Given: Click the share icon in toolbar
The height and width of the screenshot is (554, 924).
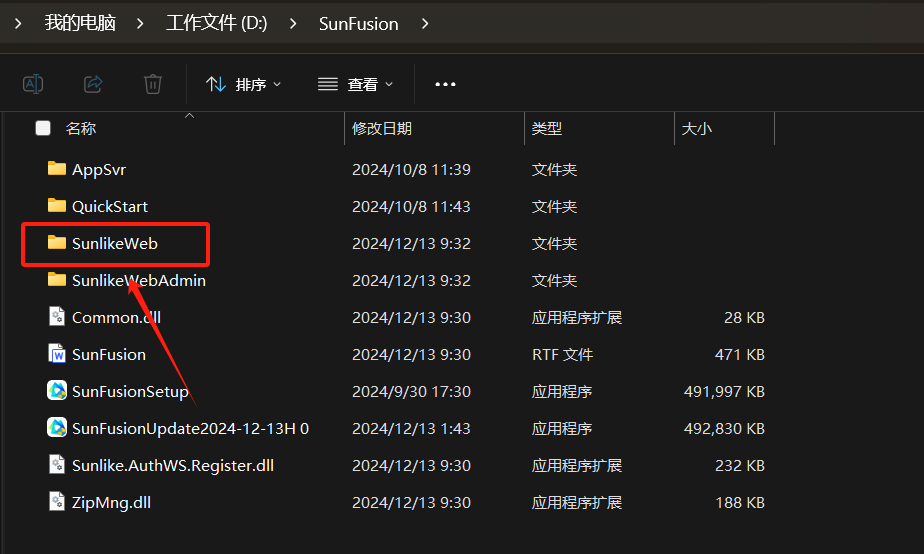Looking at the screenshot, I should 93,84.
